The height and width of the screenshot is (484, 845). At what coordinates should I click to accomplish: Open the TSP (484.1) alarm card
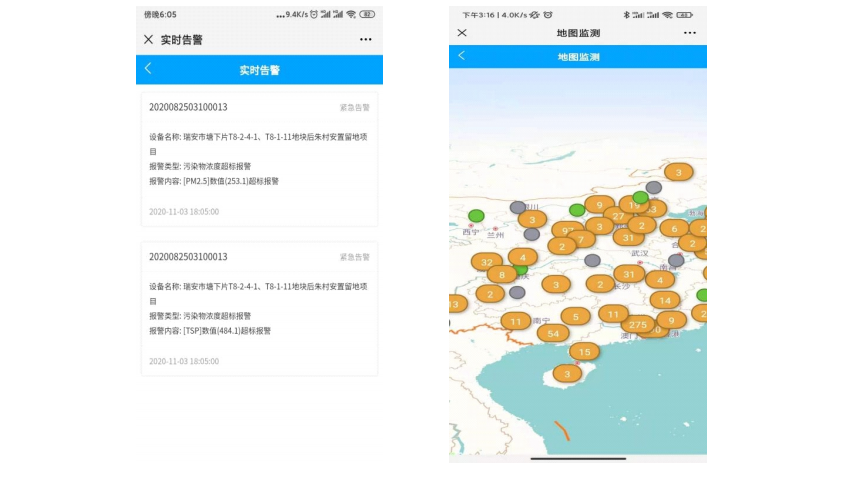pos(259,308)
